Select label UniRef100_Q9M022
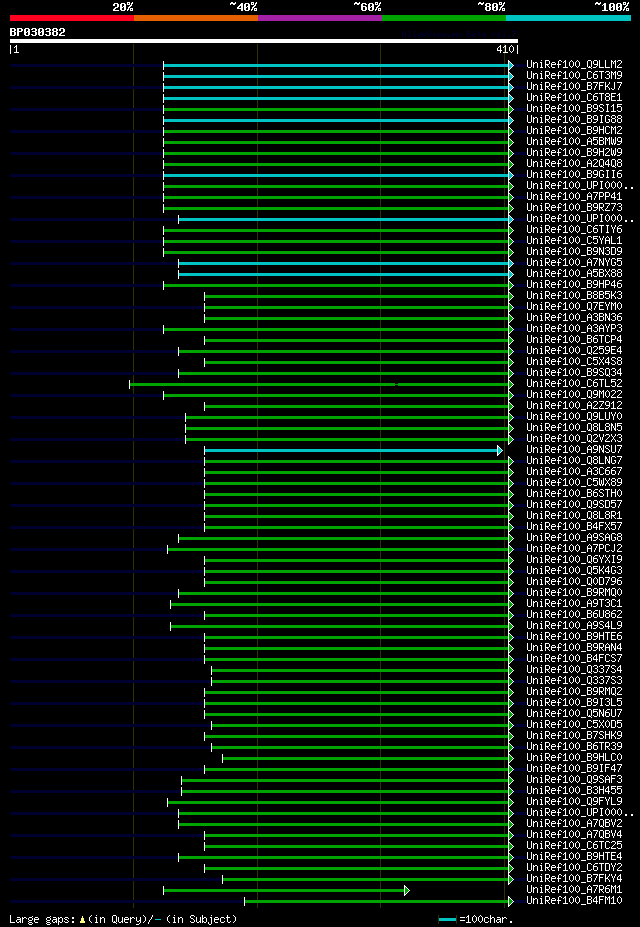640x927 pixels. tap(574, 395)
